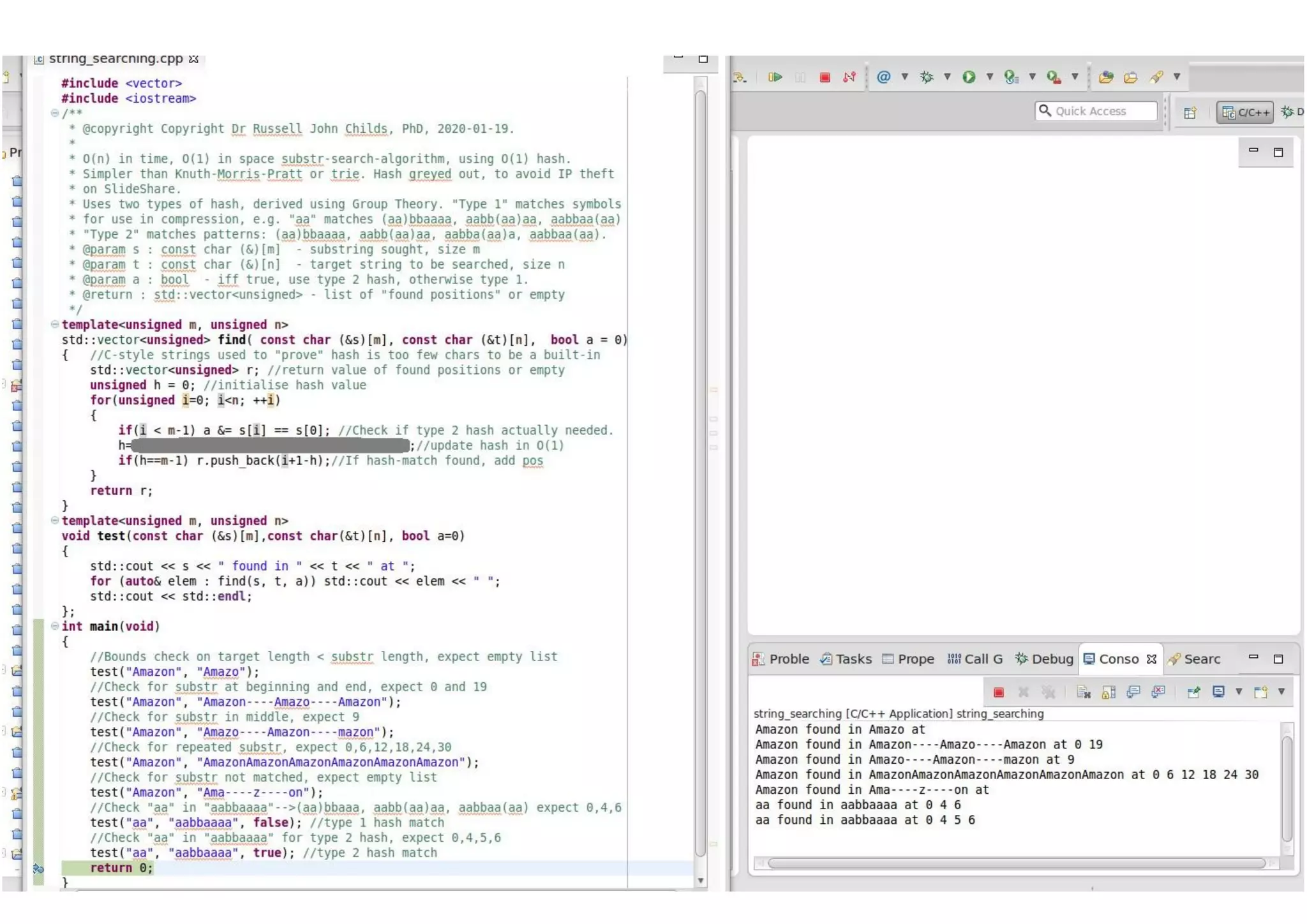
Task: Click the Disconnect debugger icon
Action: coord(849,77)
